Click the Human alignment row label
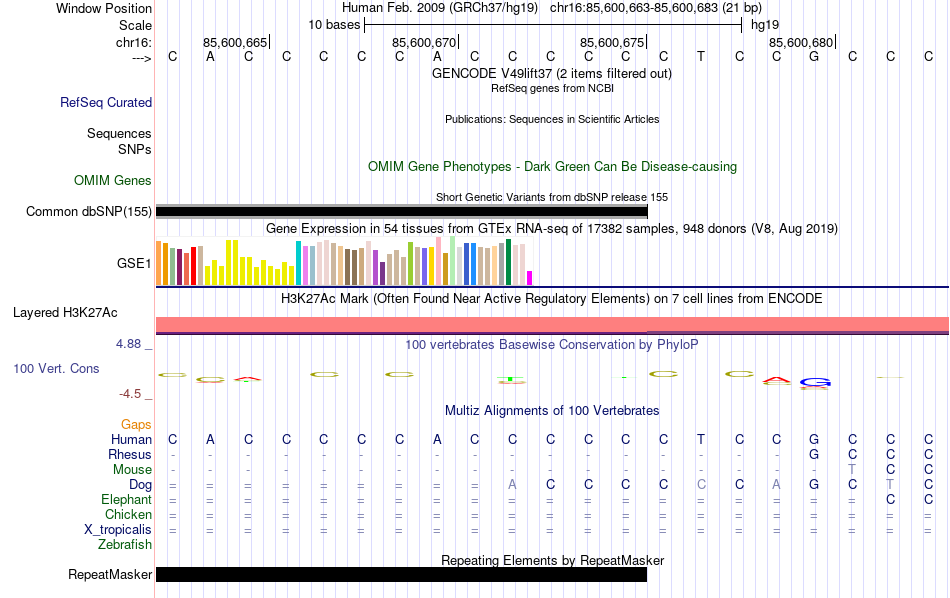Screen dimensions: 950x598 pyautogui.click(x=131, y=439)
